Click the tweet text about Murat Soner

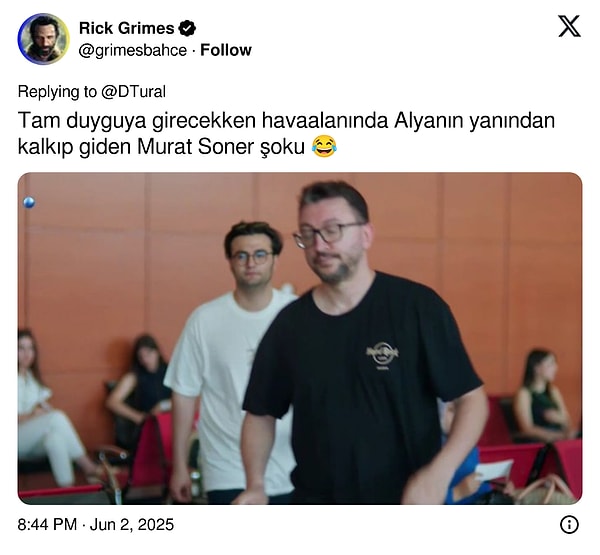coord(286,134)
